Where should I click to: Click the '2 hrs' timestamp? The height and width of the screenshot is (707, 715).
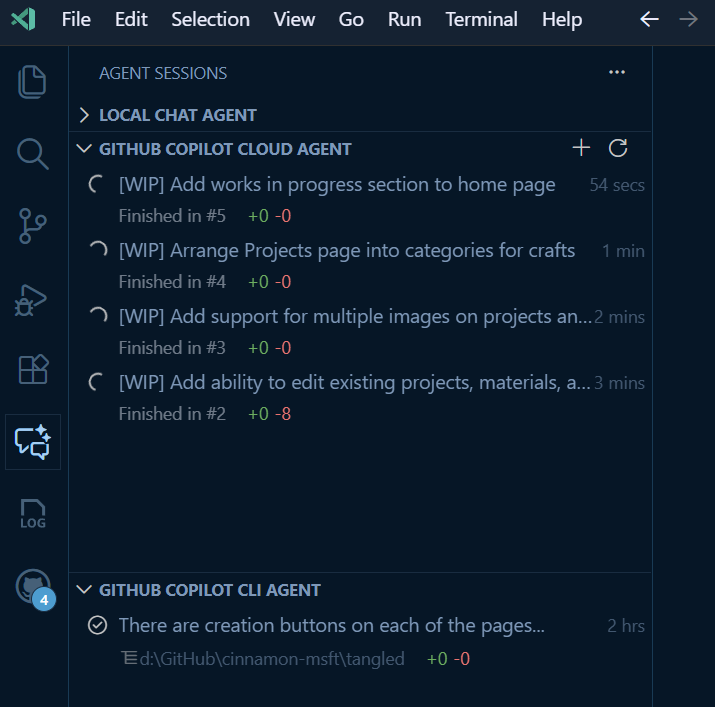pos(626,626)
